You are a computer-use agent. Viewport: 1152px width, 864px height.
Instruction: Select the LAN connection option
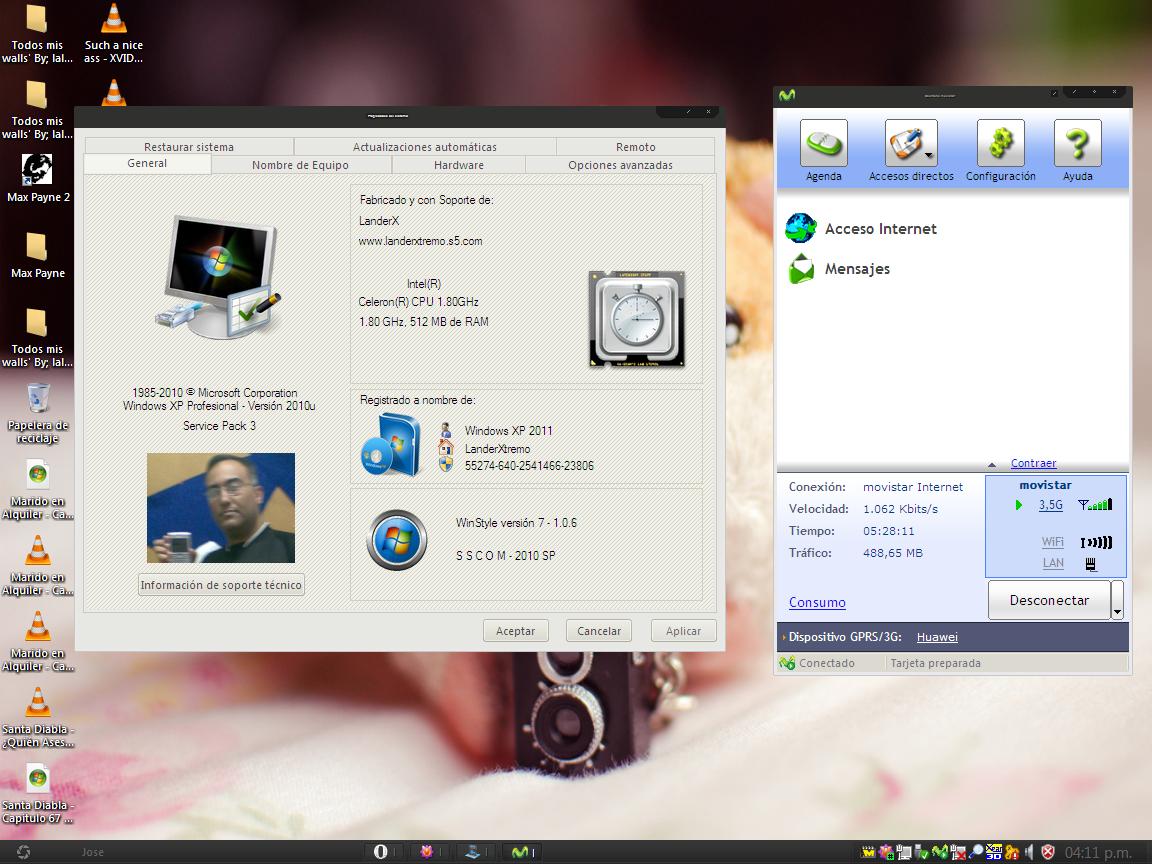coord(1053,564)
